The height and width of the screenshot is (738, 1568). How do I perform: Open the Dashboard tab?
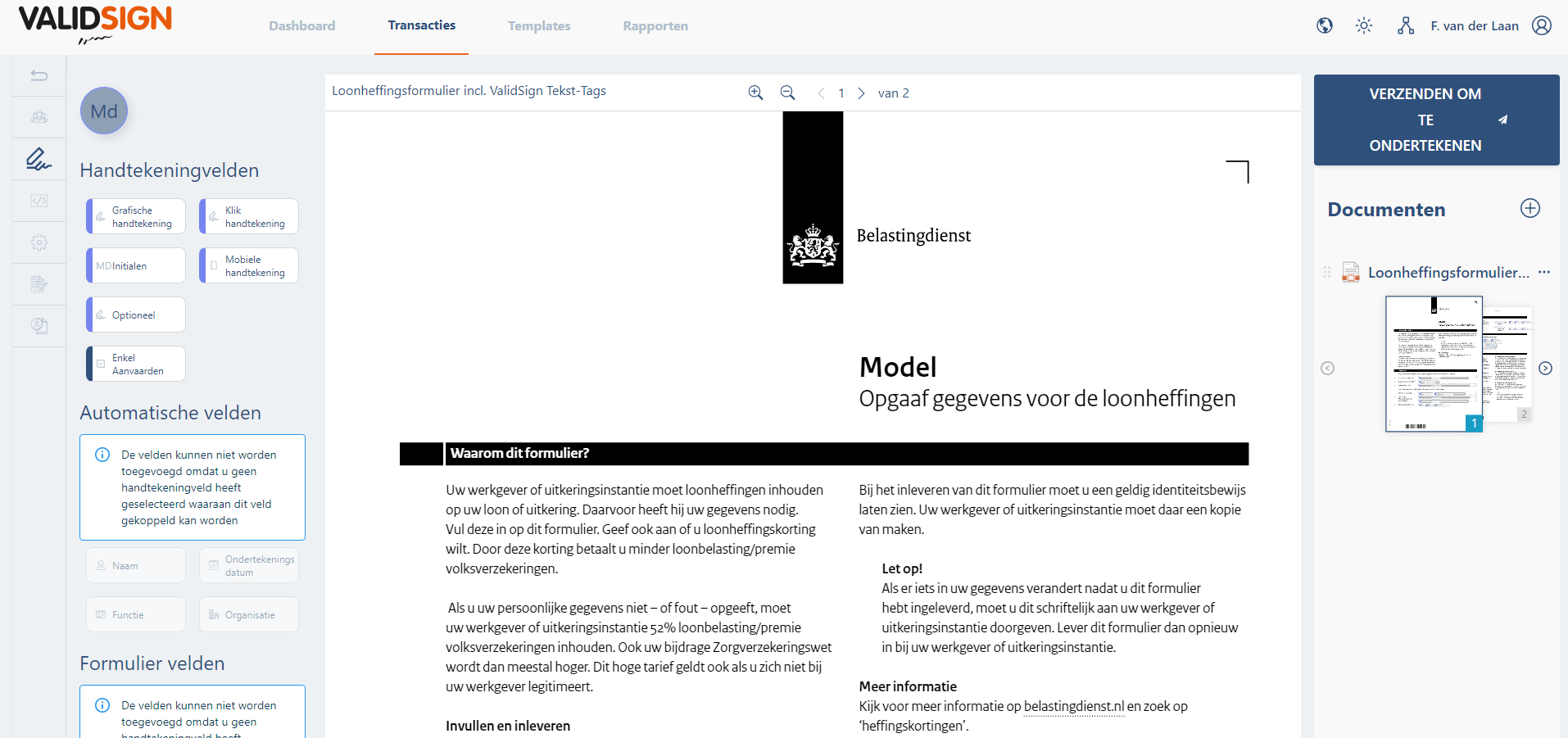tap(302, 26)
